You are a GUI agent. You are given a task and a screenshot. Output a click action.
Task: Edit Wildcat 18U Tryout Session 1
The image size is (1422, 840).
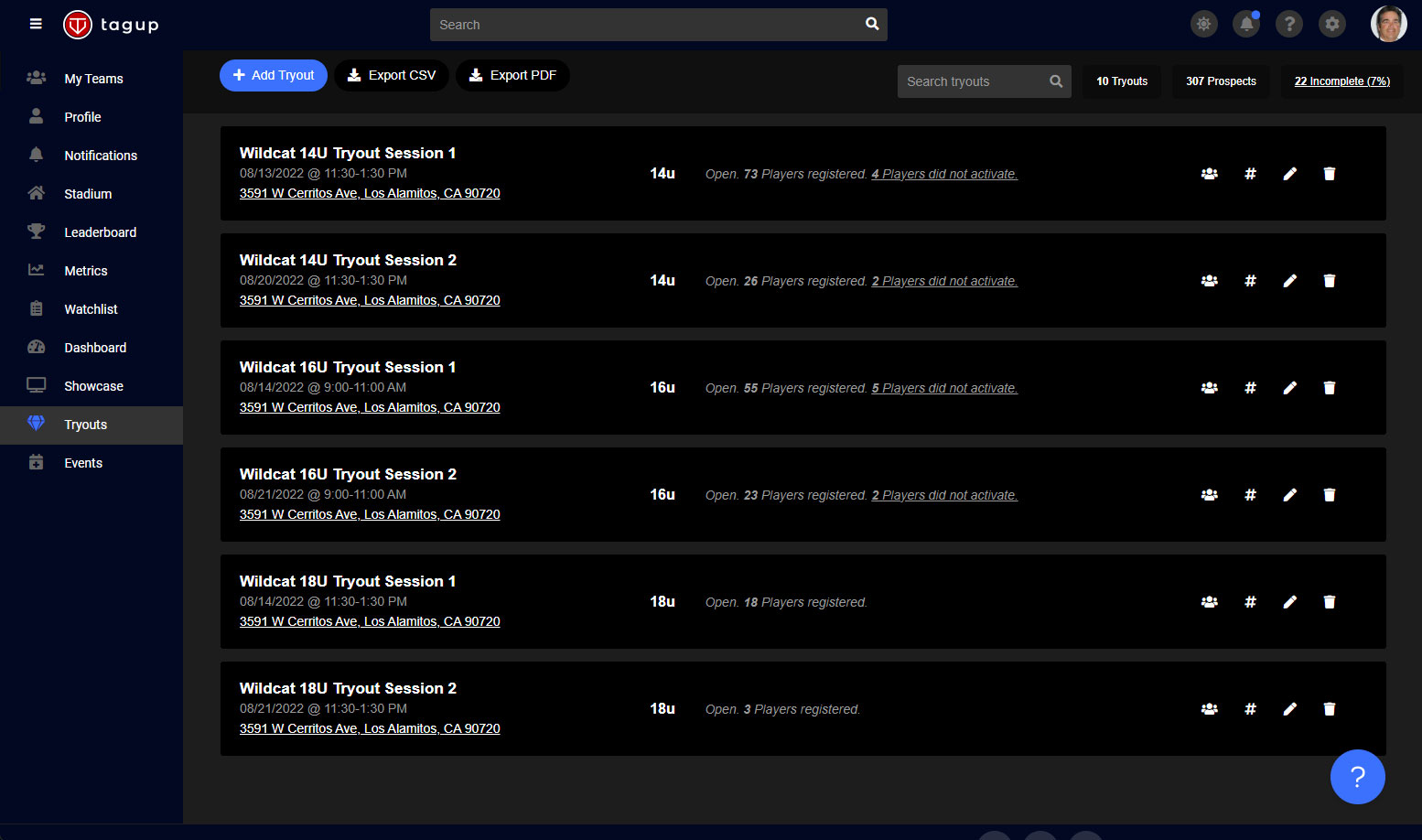point(1289,602)
